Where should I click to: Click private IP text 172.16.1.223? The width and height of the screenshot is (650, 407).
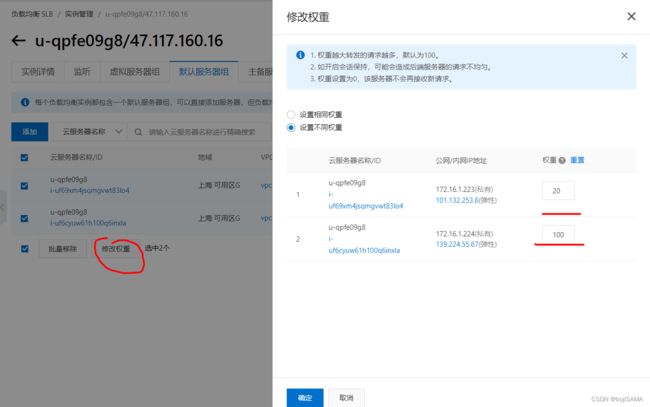455,189
